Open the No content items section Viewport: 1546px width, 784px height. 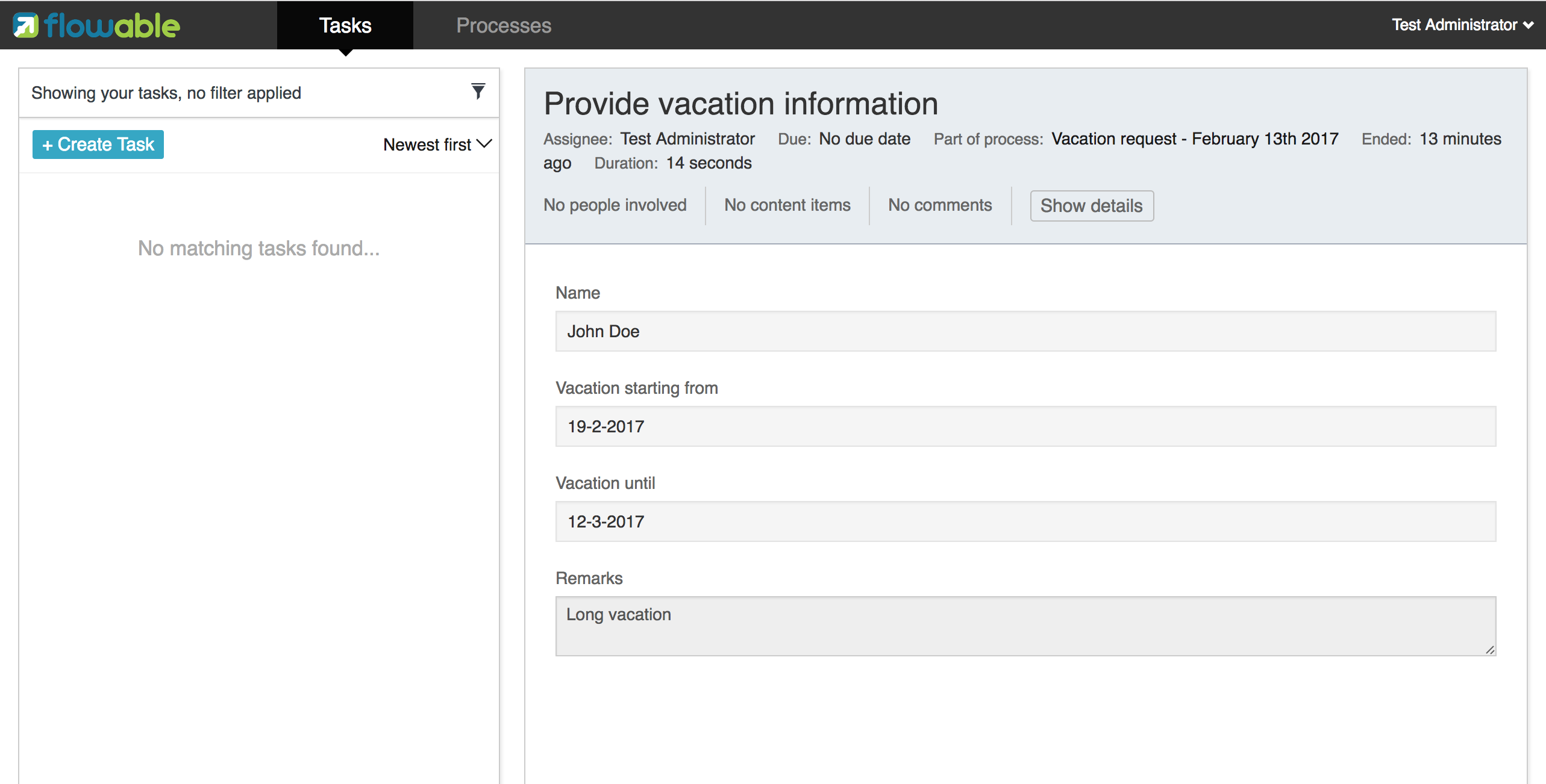tap(787, 205)
